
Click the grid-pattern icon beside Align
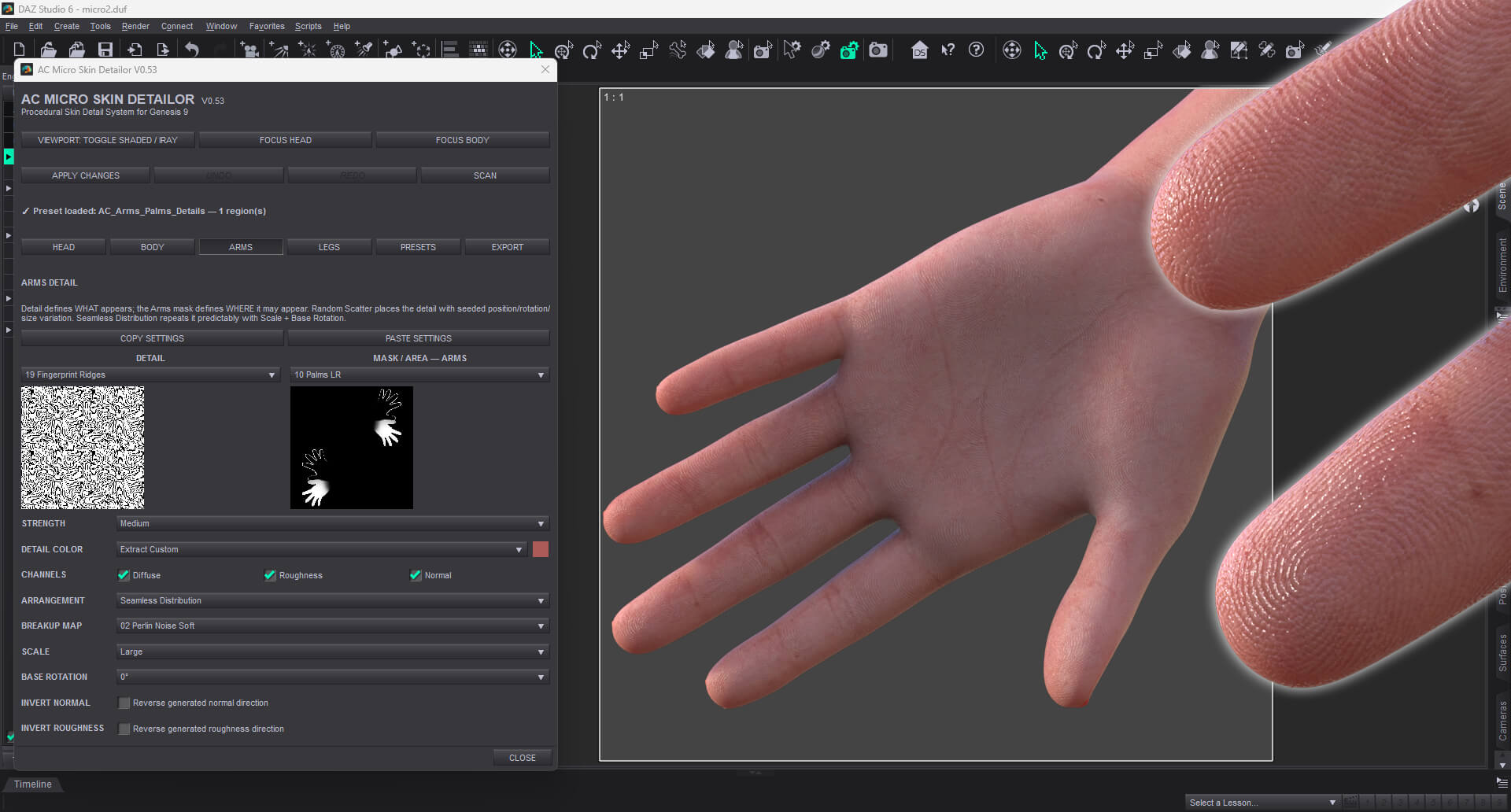click(478, 50)
